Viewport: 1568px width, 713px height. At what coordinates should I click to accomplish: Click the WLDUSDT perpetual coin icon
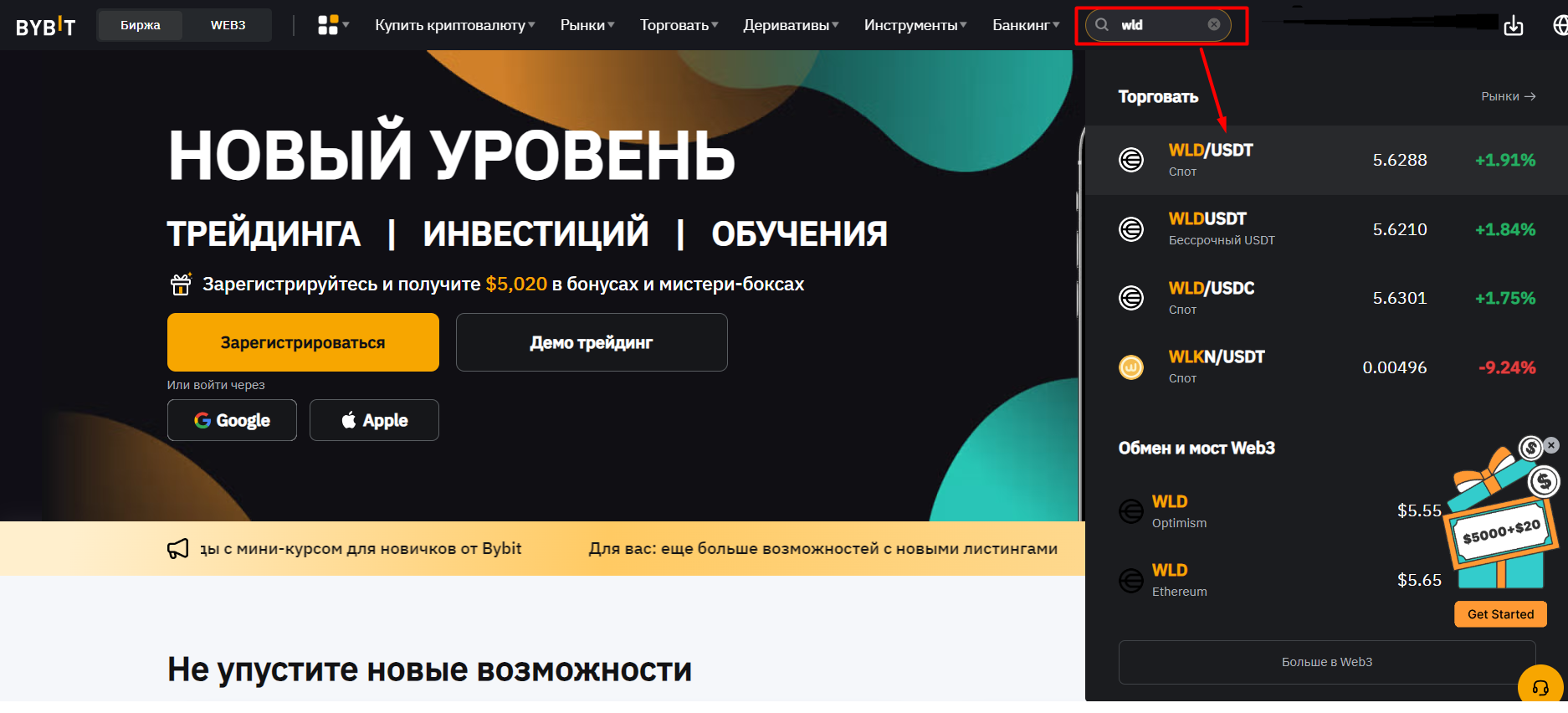tap(1131, 228)
